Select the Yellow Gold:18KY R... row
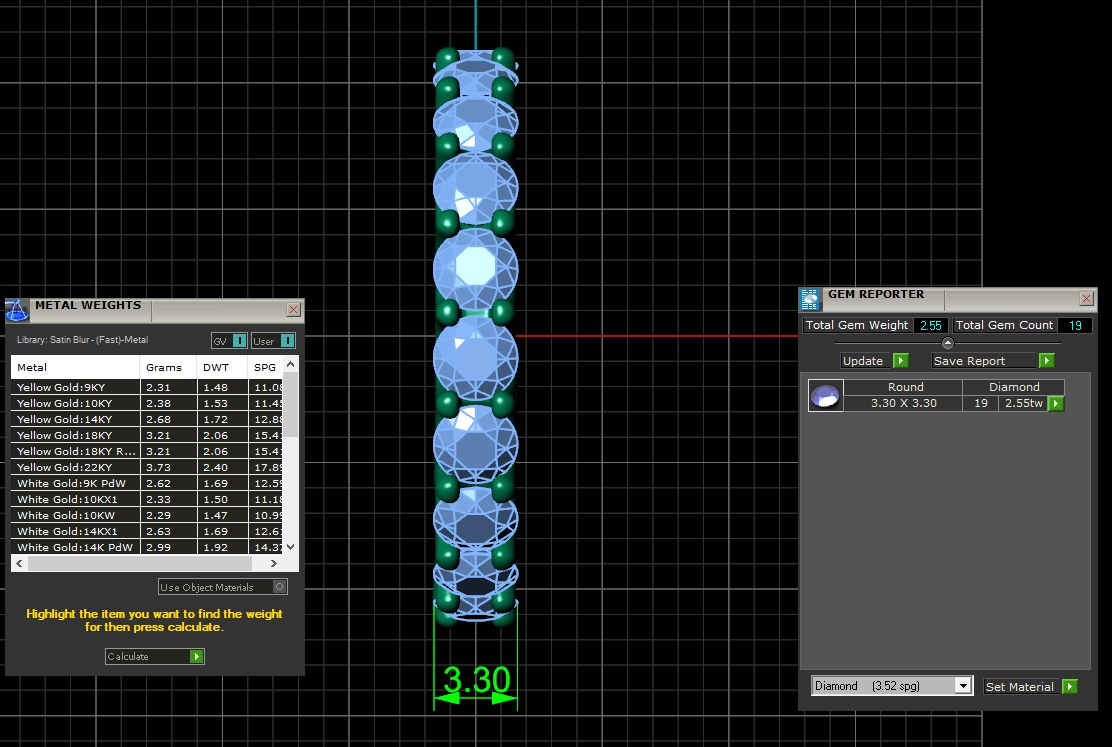The height and width of the screenshot is (747, 1112). (x=148, y=451)
